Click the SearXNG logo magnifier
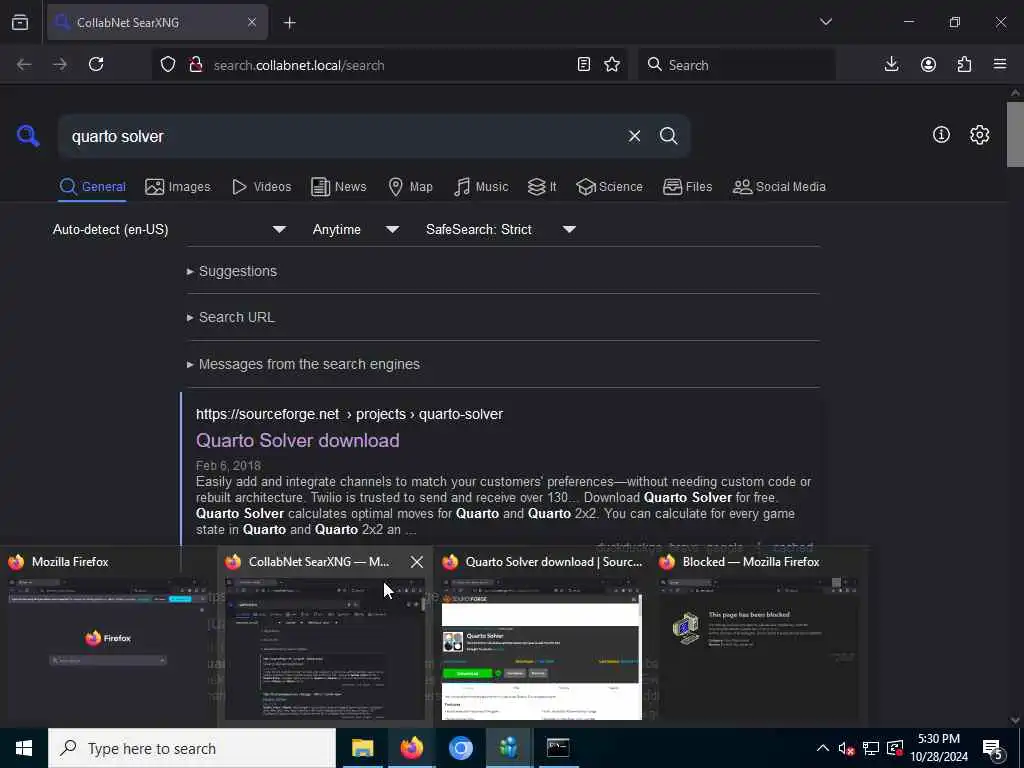Image resolution: width=1024 pixels, height=768 pixels. click(x=28, y=136)
